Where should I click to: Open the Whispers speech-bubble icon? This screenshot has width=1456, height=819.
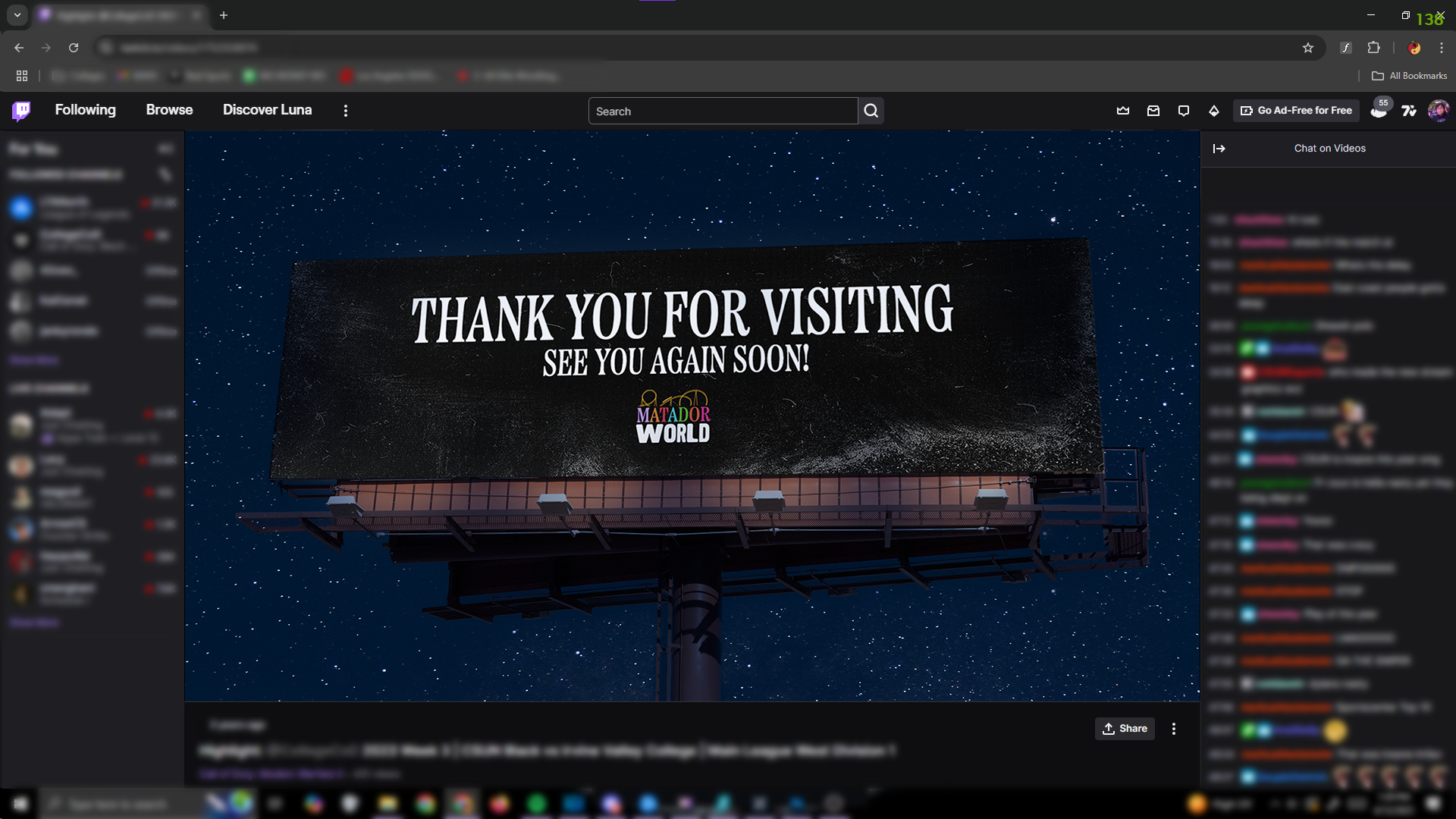coord(1184,111)
